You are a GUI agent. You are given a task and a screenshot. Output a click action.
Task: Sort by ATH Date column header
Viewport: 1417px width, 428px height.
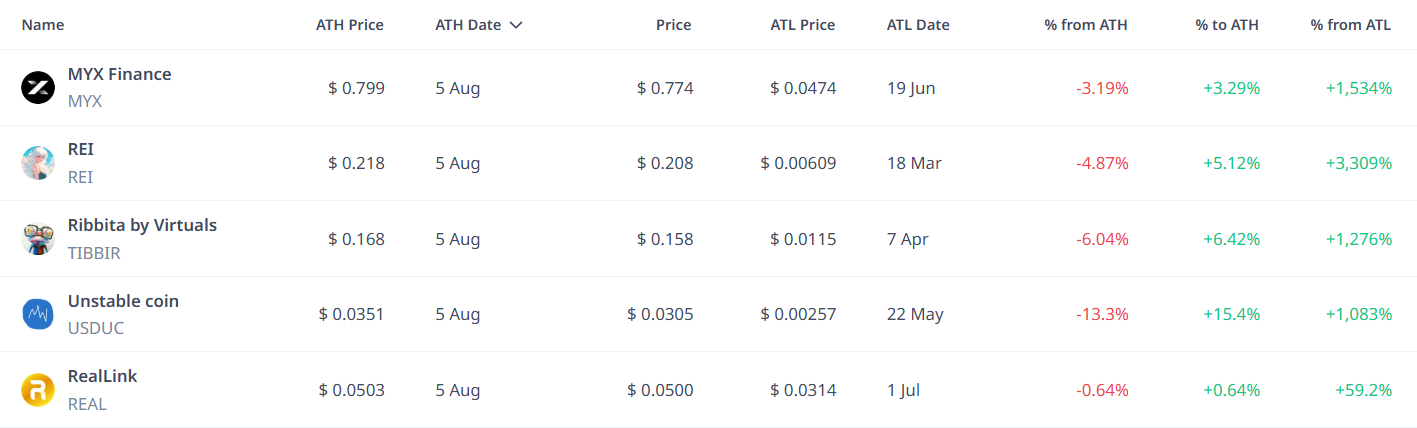[x=468, y=25]
